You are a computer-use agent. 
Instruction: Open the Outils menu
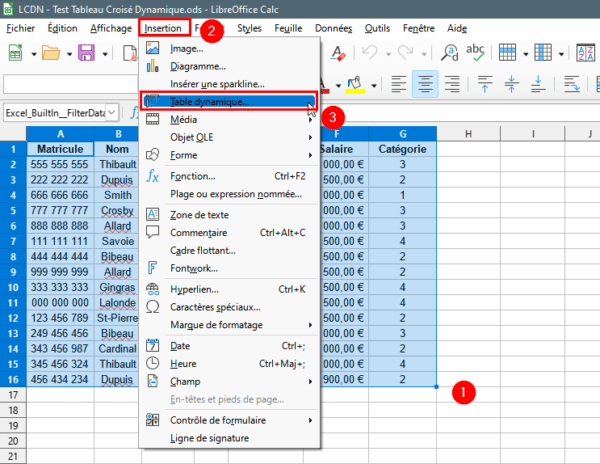click(377, 28)
